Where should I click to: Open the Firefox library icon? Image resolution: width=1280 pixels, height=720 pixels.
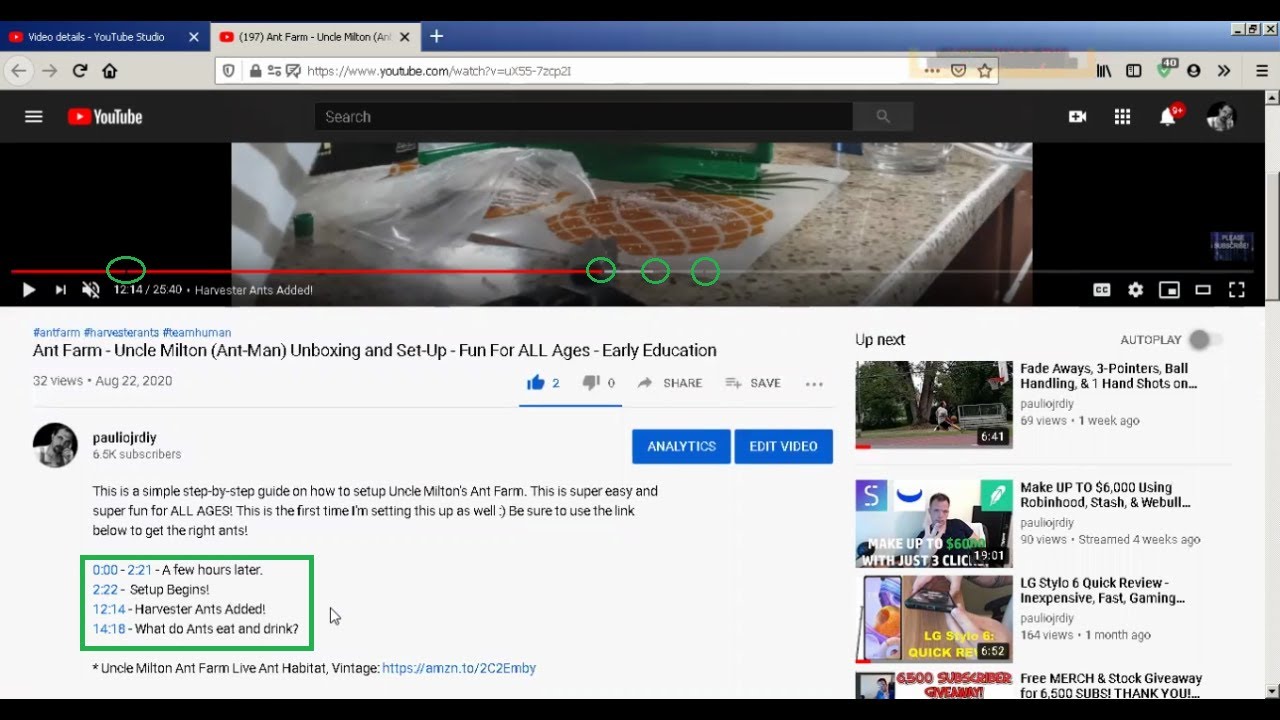coord(1104,71)
